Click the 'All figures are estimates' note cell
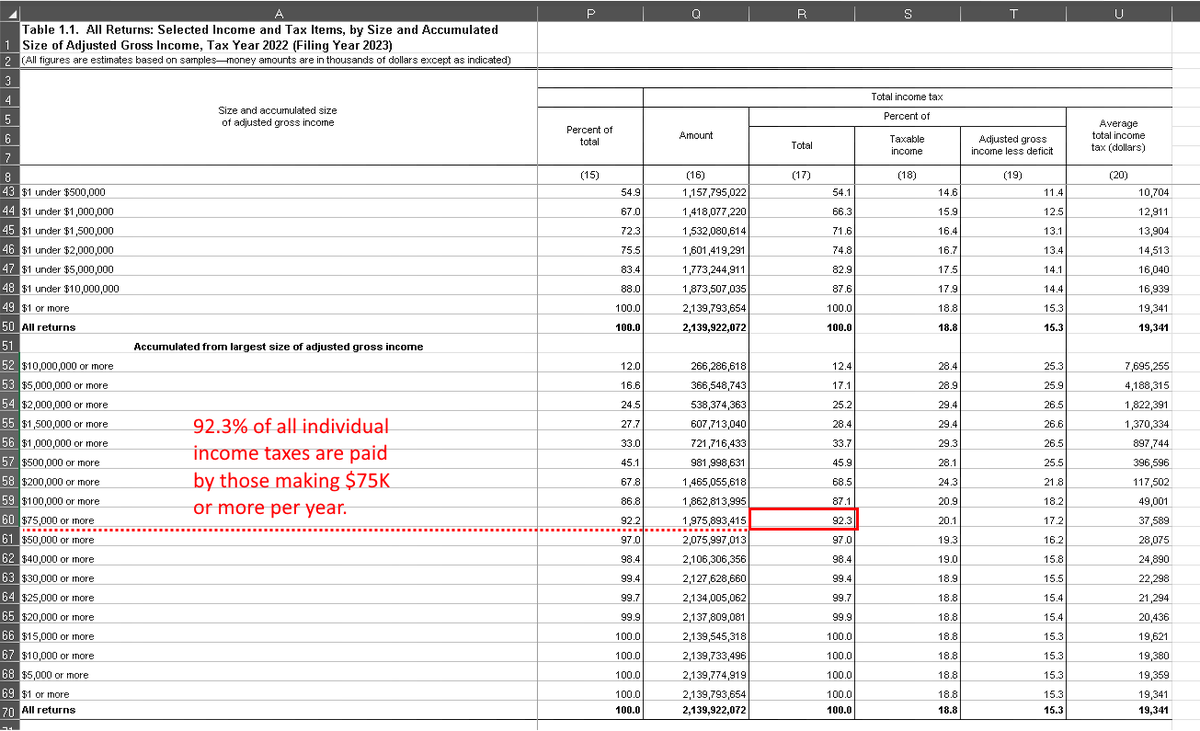Image resolution: width=1200 pixels, height=731 pixels. pyautogui.click(x=278, y=59)
